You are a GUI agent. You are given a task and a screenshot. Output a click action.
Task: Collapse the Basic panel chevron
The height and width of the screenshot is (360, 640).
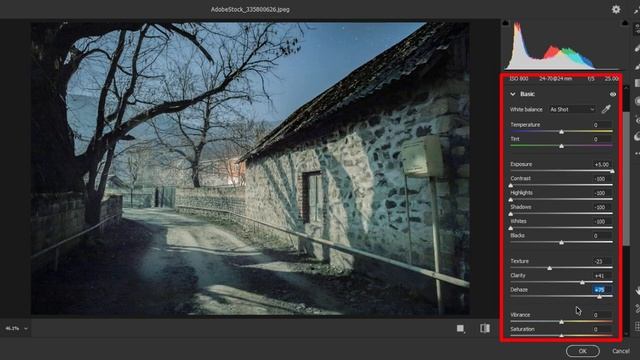(513, 94)
